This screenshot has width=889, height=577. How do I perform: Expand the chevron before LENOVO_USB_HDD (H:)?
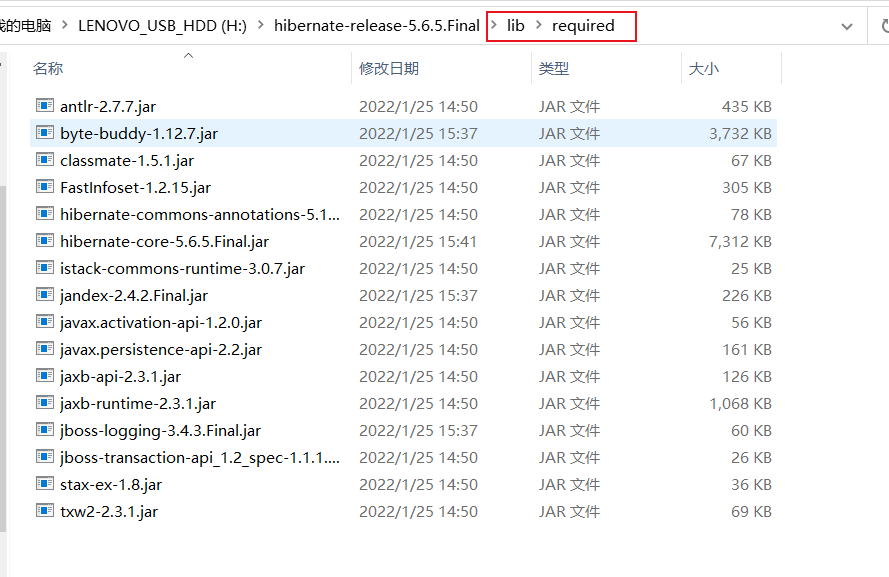[65, 26]
